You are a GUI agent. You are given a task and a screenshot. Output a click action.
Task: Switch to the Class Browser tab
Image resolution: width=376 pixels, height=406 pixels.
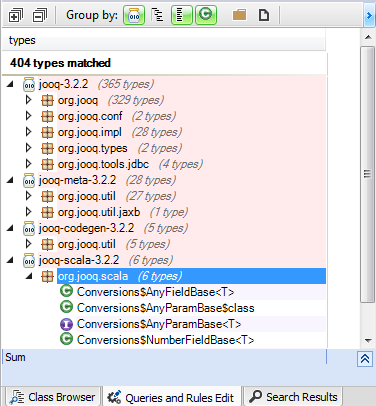[x=53, y=397]
